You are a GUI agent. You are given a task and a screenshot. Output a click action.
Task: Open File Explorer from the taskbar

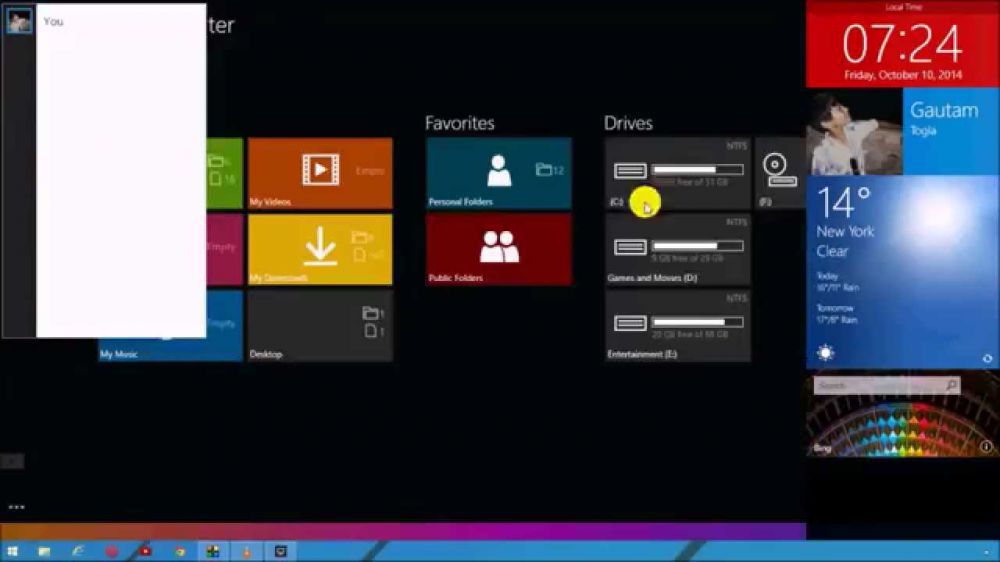[45, 551]
